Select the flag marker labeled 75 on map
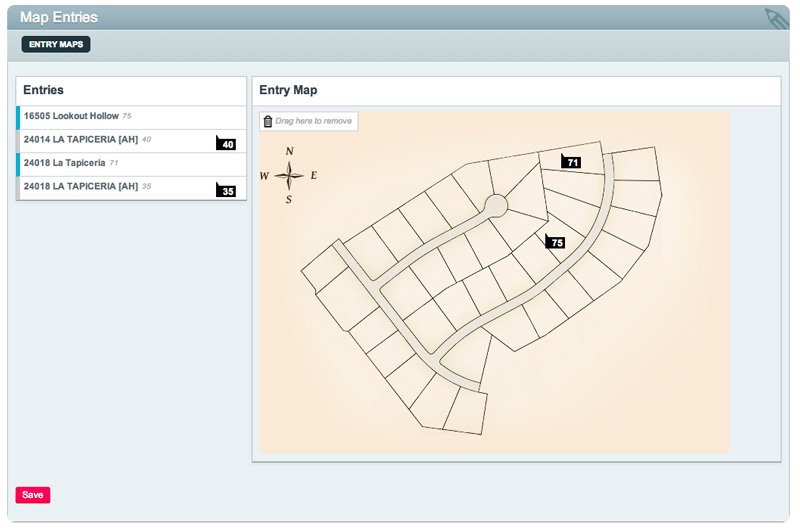This screenshot has width=800, height=528. tap(555, 241)
